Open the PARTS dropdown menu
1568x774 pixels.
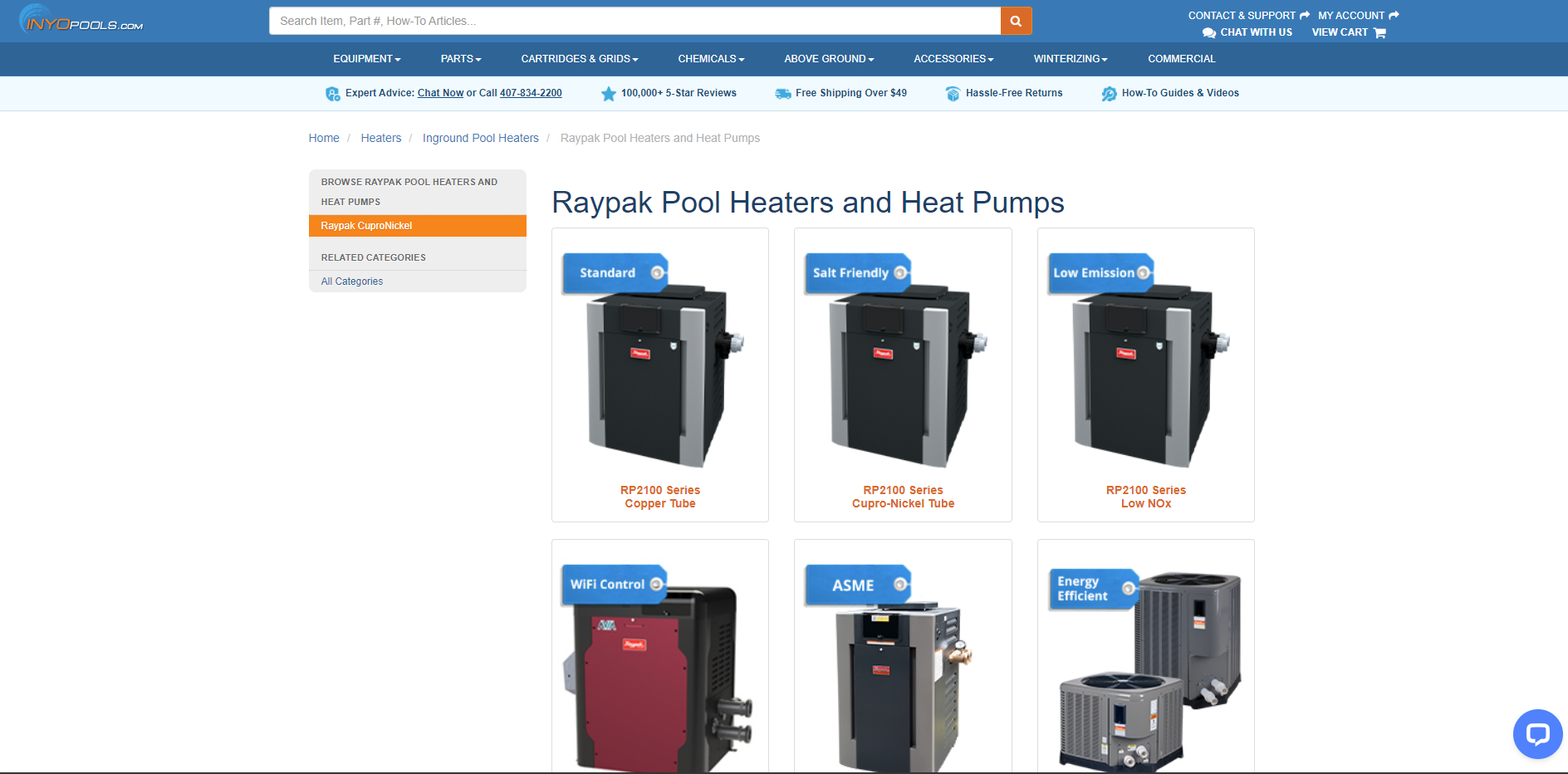[460, 59]
